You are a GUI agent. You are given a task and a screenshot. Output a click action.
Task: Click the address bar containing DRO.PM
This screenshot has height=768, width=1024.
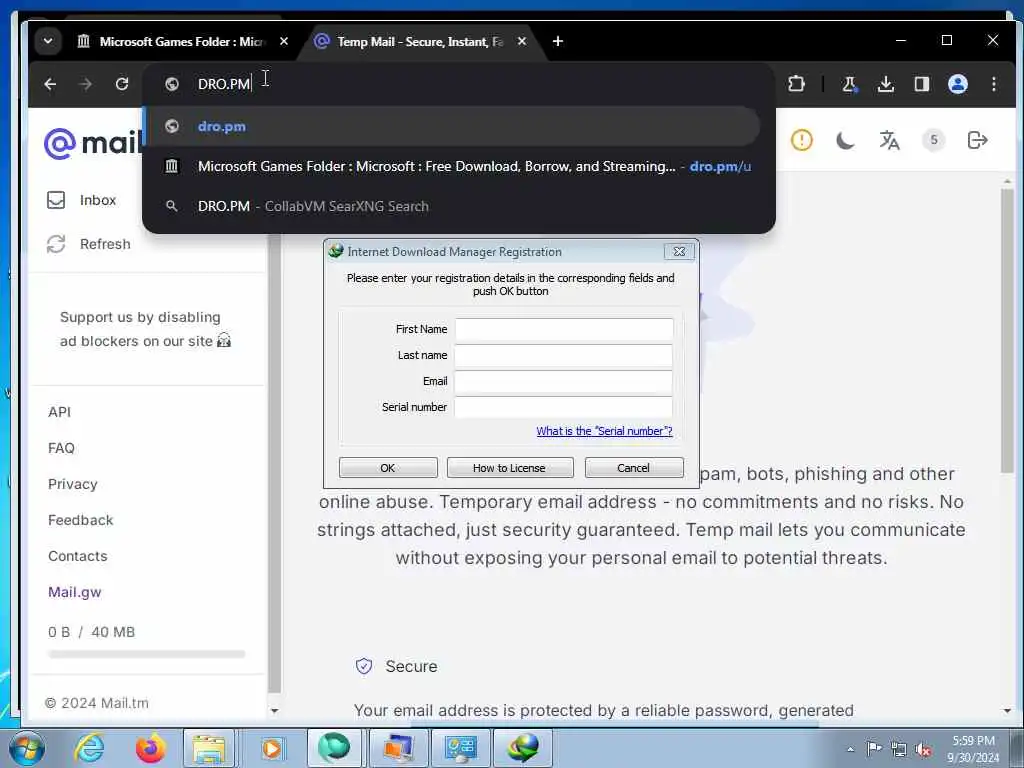457,84
